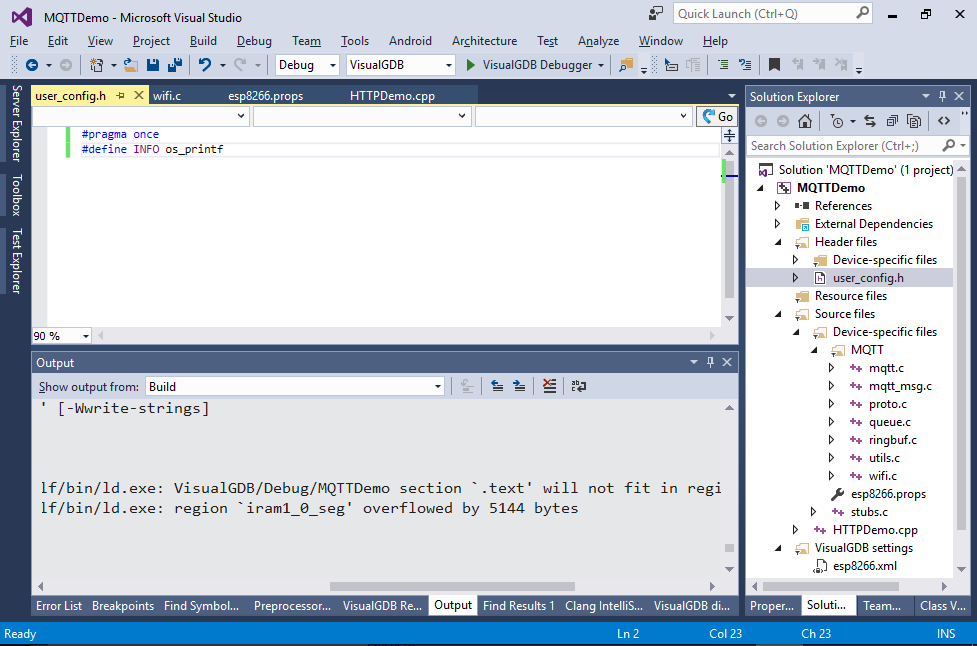Switch to the esp8266.props editor tab
The height and width of the screenshot is (646, 977).
[x=265, y=96]
